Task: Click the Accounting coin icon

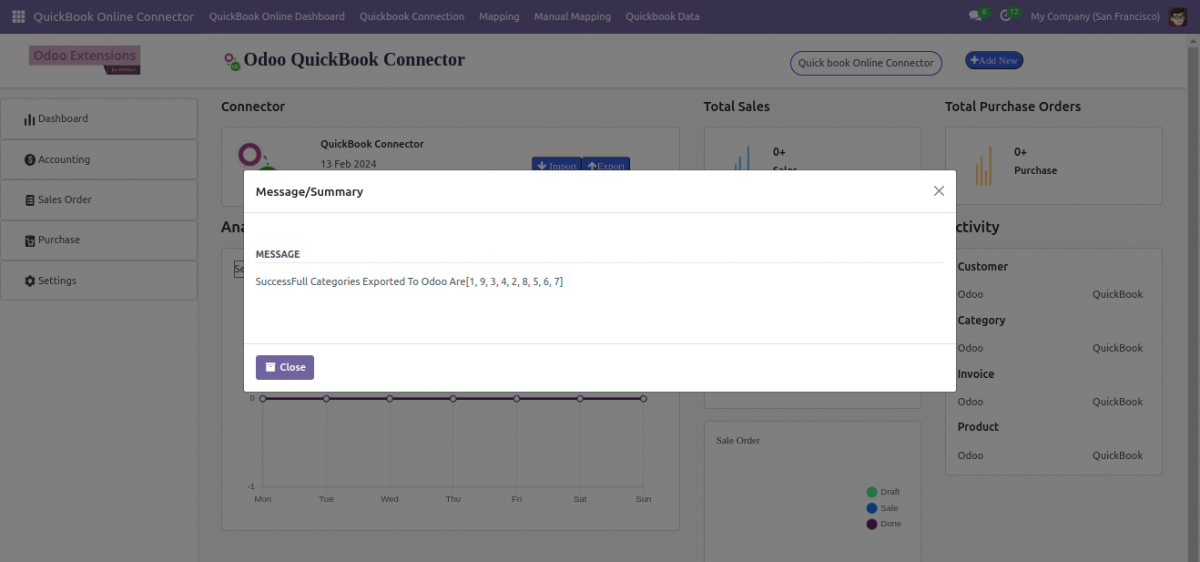Action: pyautogui.click(x=30, y=160)
